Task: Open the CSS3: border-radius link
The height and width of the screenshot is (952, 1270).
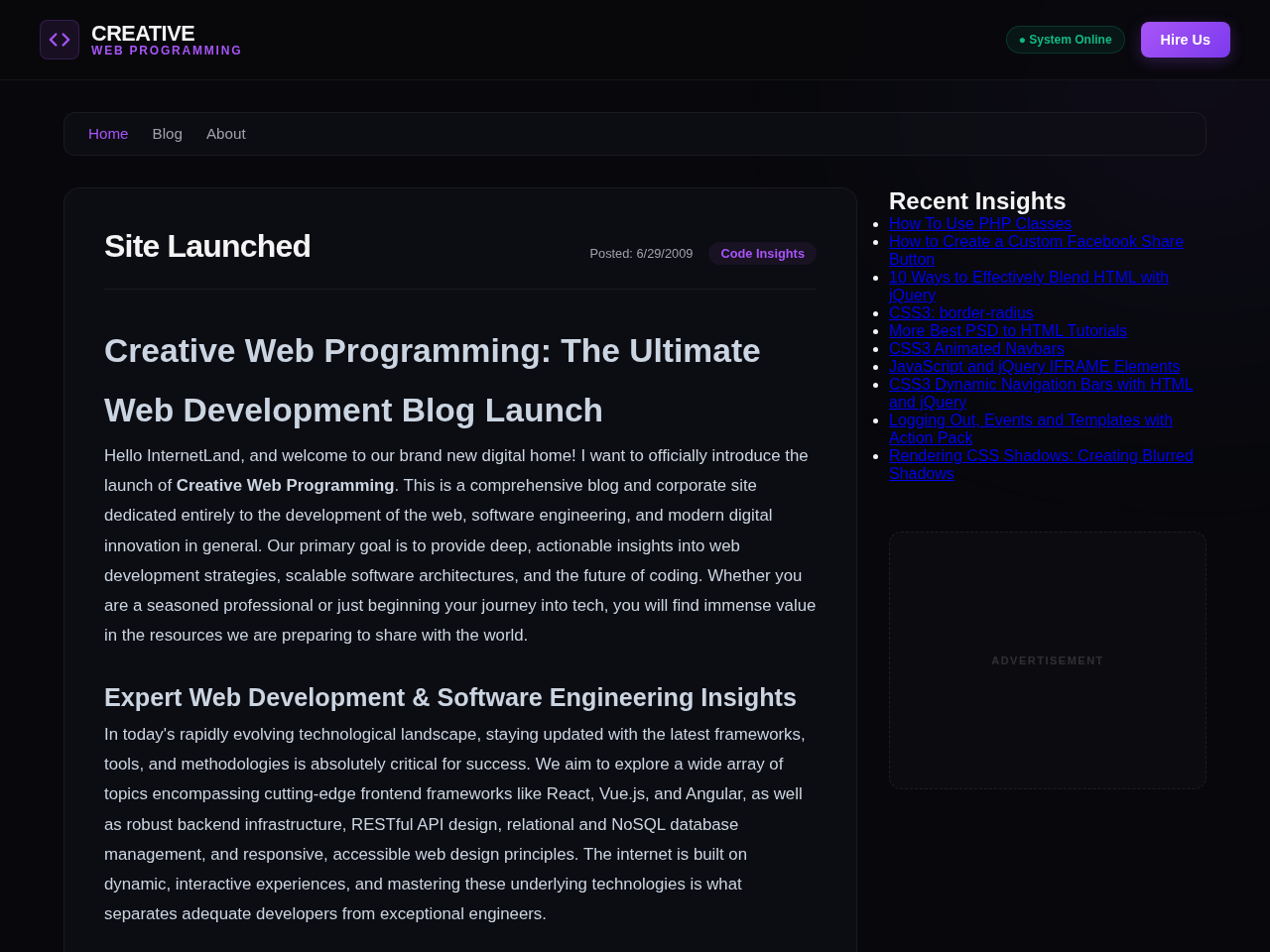Action: point(961,313)
